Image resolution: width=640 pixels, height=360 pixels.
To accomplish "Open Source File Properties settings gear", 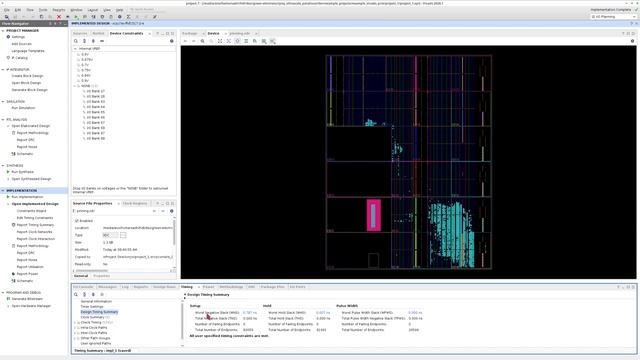I will 171,211.
